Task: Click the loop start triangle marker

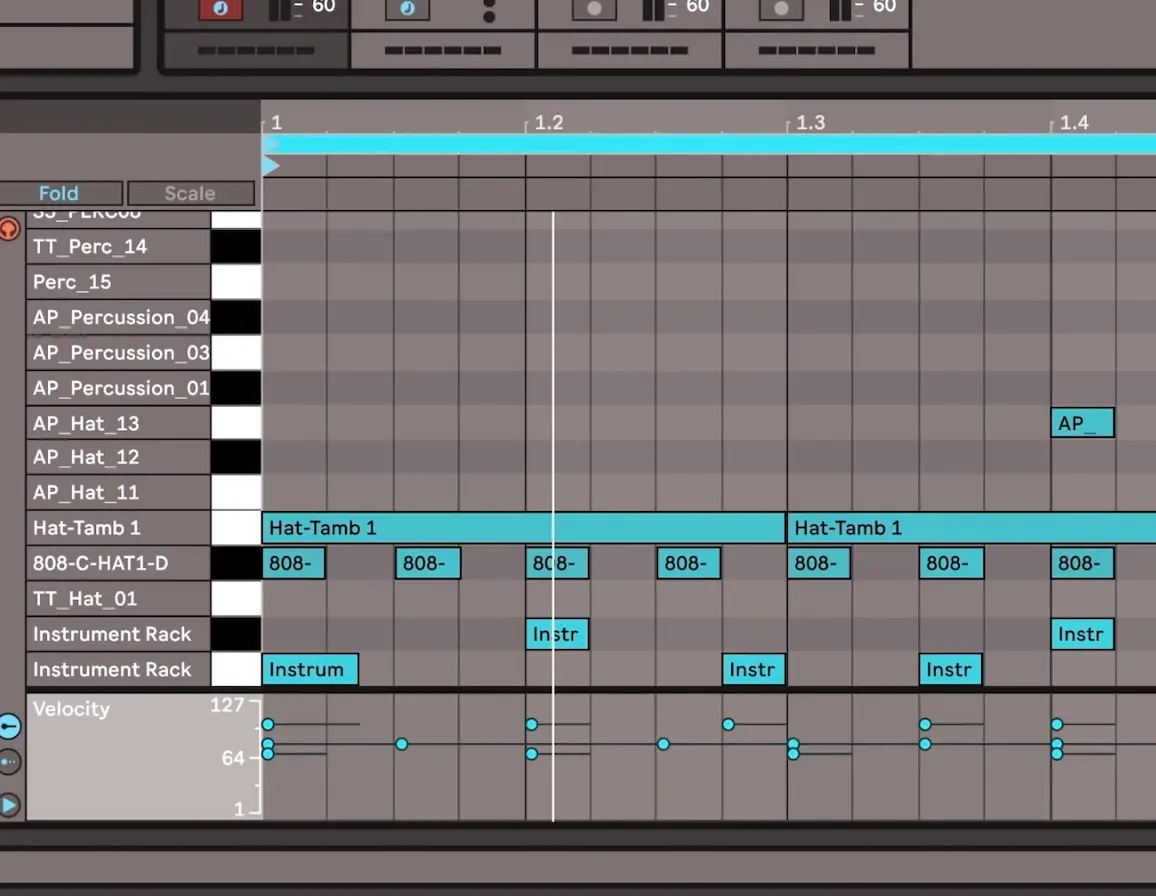Action: pyautogui.click(x=270, y=166)
